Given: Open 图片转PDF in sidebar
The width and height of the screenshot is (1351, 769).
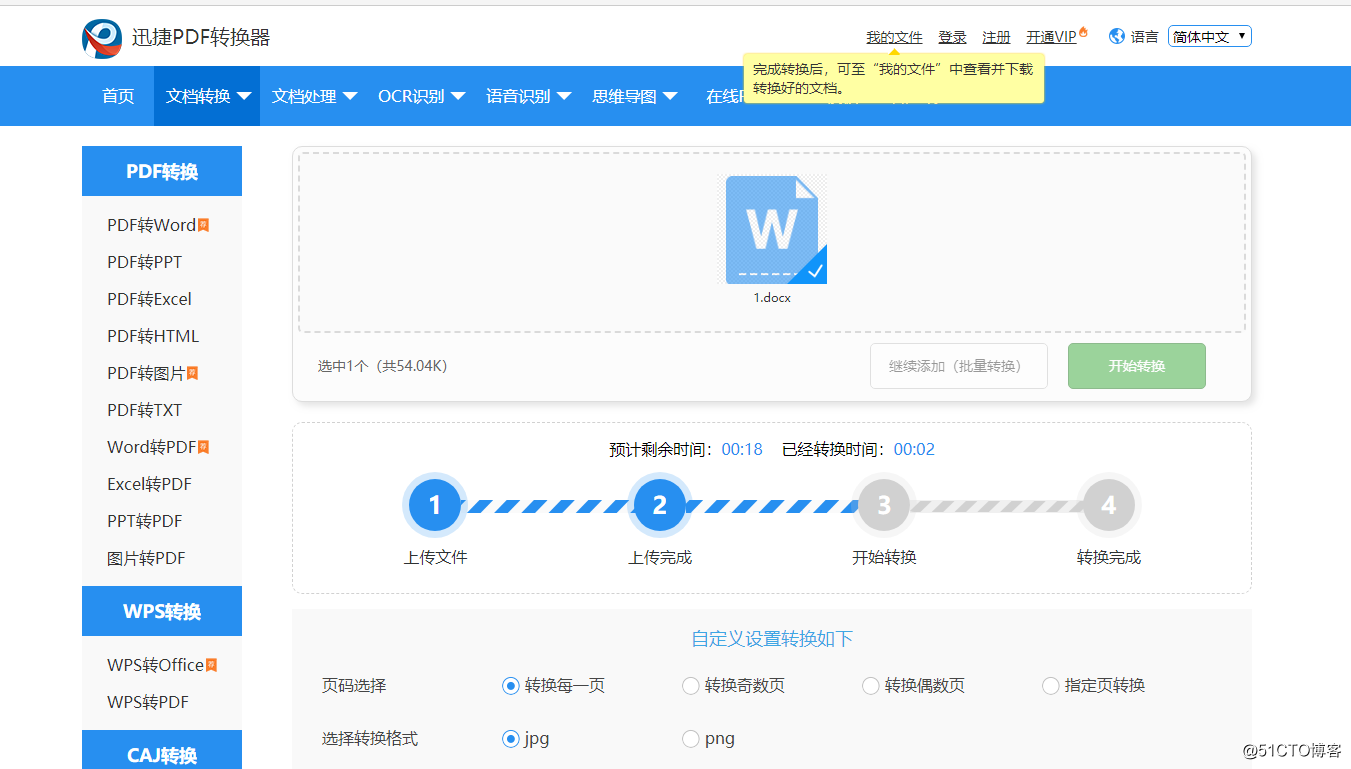Looking at the screenshot, I should (146, 558).
